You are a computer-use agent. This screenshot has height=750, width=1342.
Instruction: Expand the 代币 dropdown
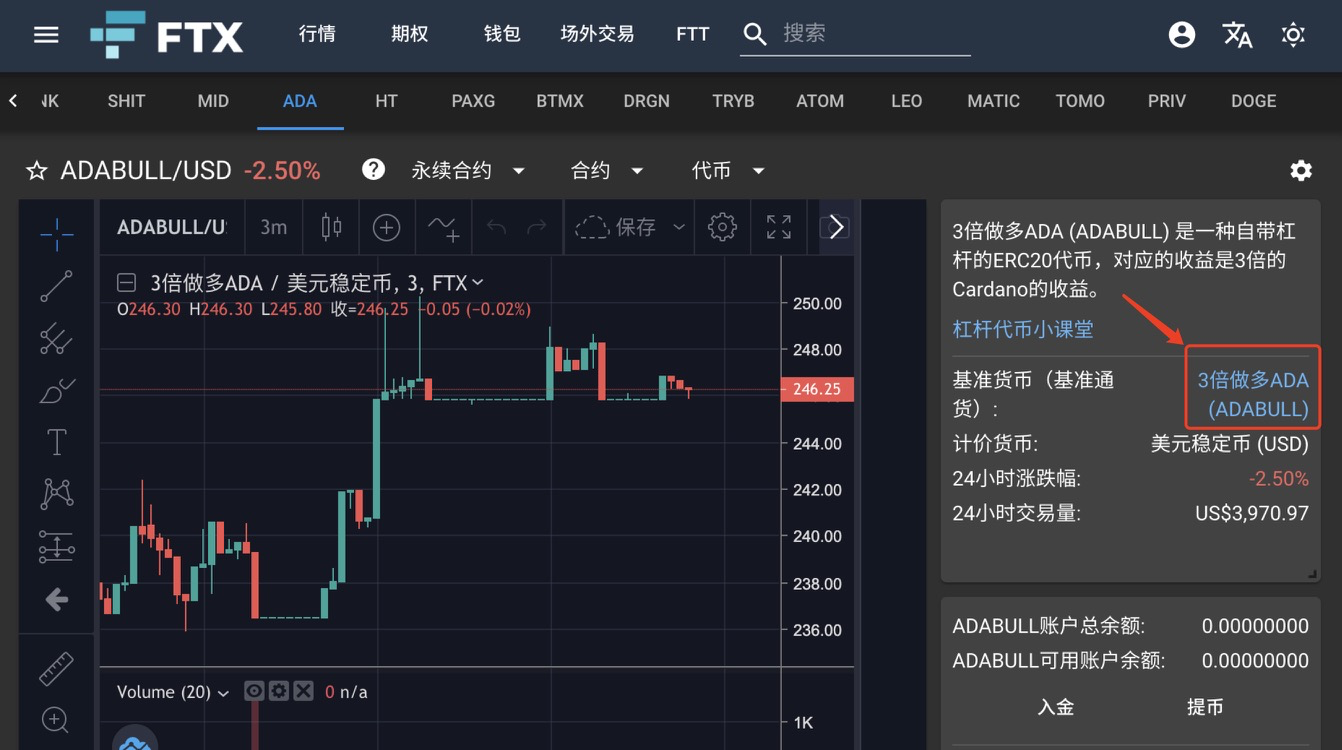[x=728, y=171]
